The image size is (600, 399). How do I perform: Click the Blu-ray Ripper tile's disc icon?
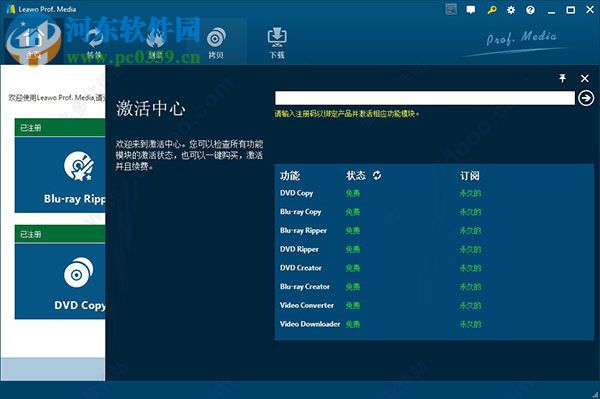coord(78,166)
